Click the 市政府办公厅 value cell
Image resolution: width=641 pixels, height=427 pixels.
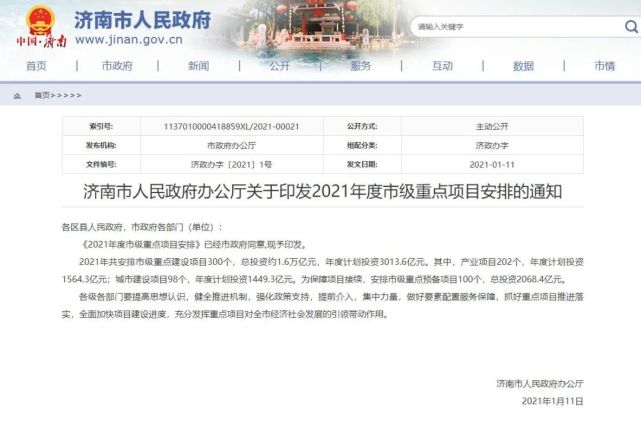[231, 145]
